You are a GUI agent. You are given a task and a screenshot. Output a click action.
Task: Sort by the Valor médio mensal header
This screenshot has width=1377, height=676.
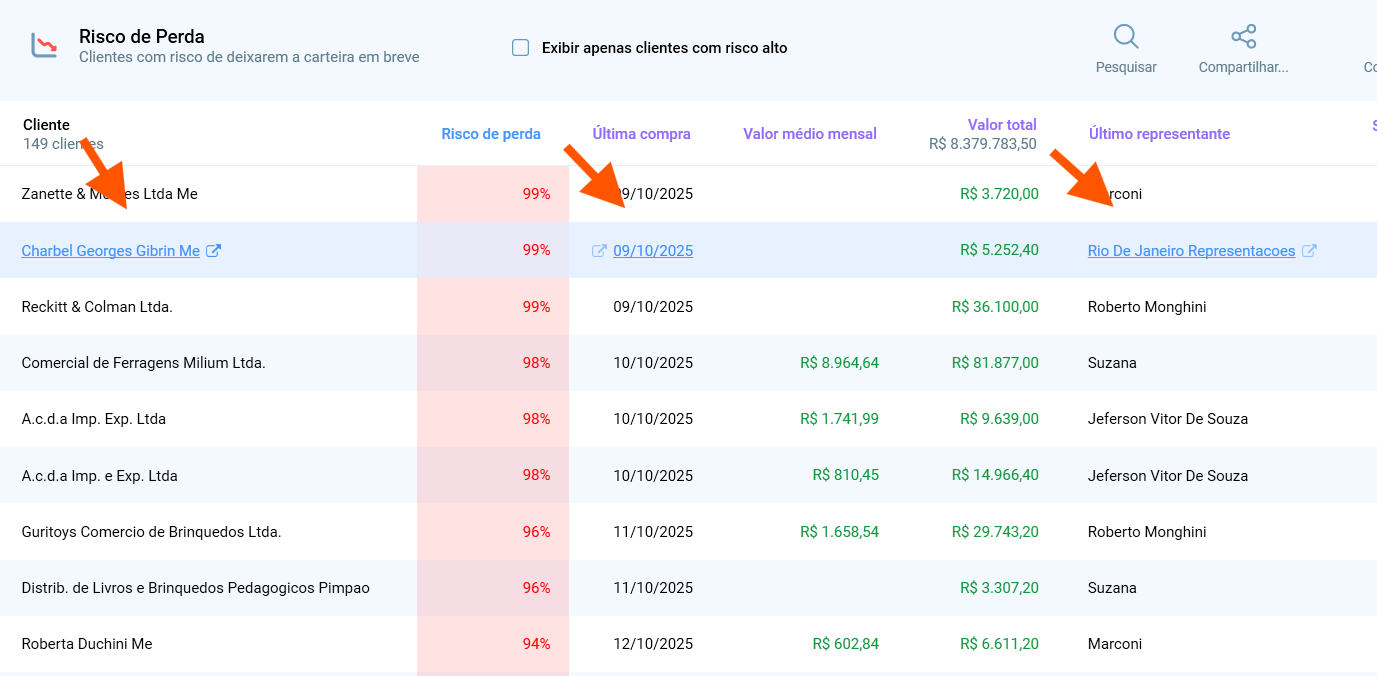click(x=810, y=133)
